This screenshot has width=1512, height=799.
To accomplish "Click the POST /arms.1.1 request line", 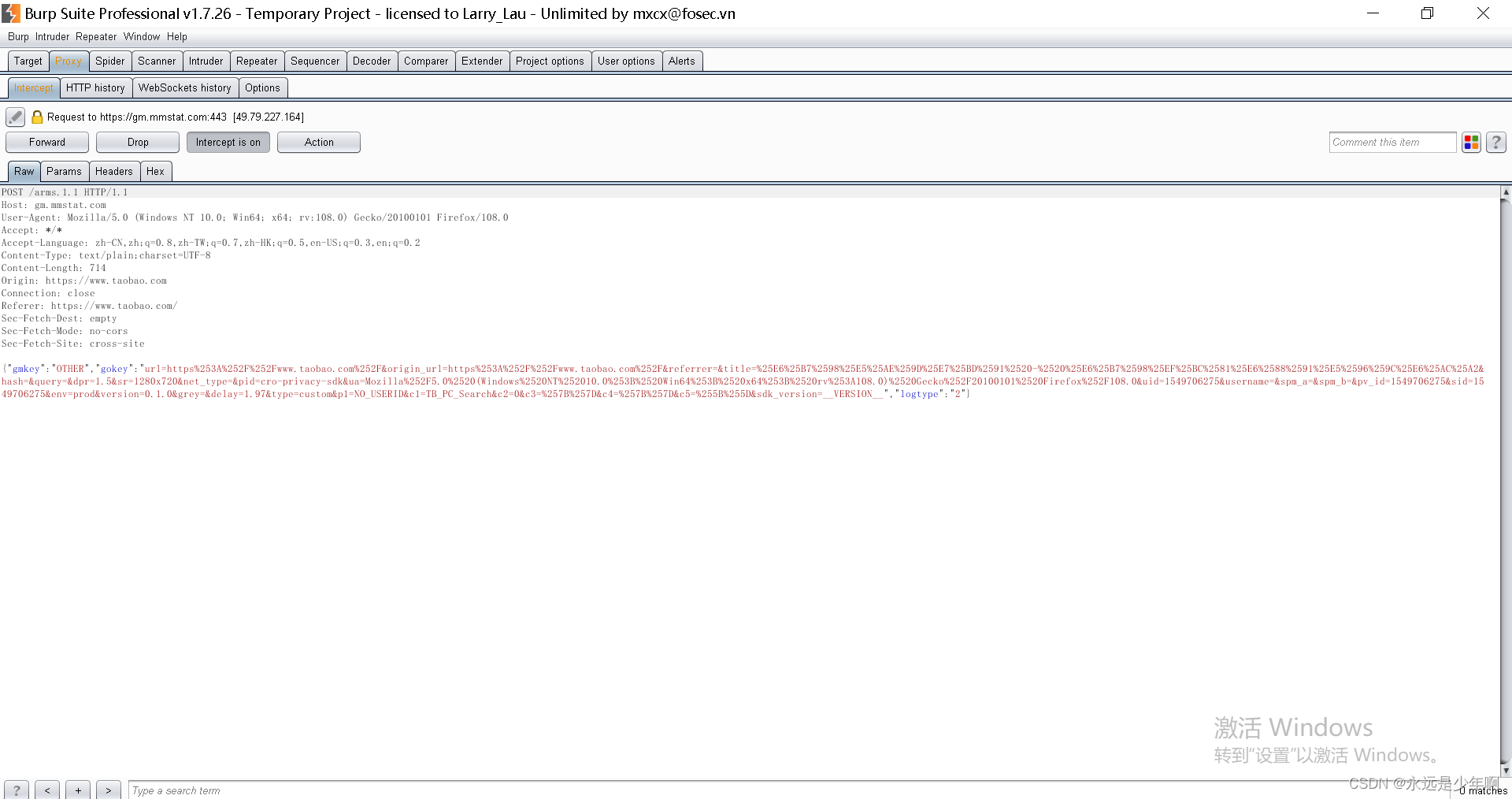I will (65, 192).
